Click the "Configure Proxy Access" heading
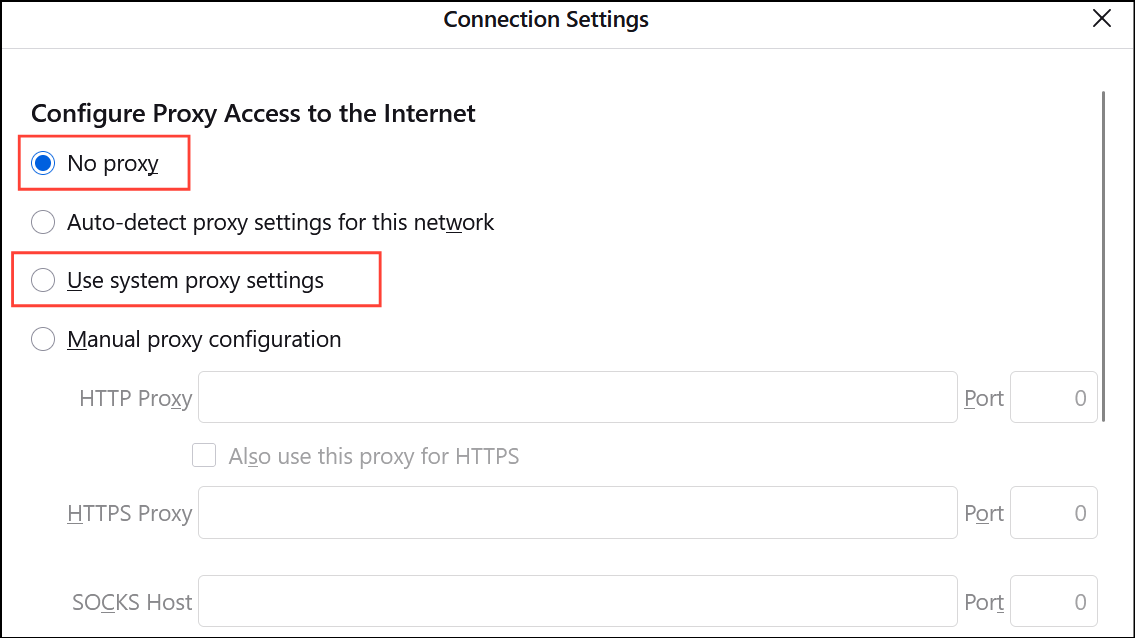Image resolution: width=1135 pixels, height=638 pixels. coord(254,113)
